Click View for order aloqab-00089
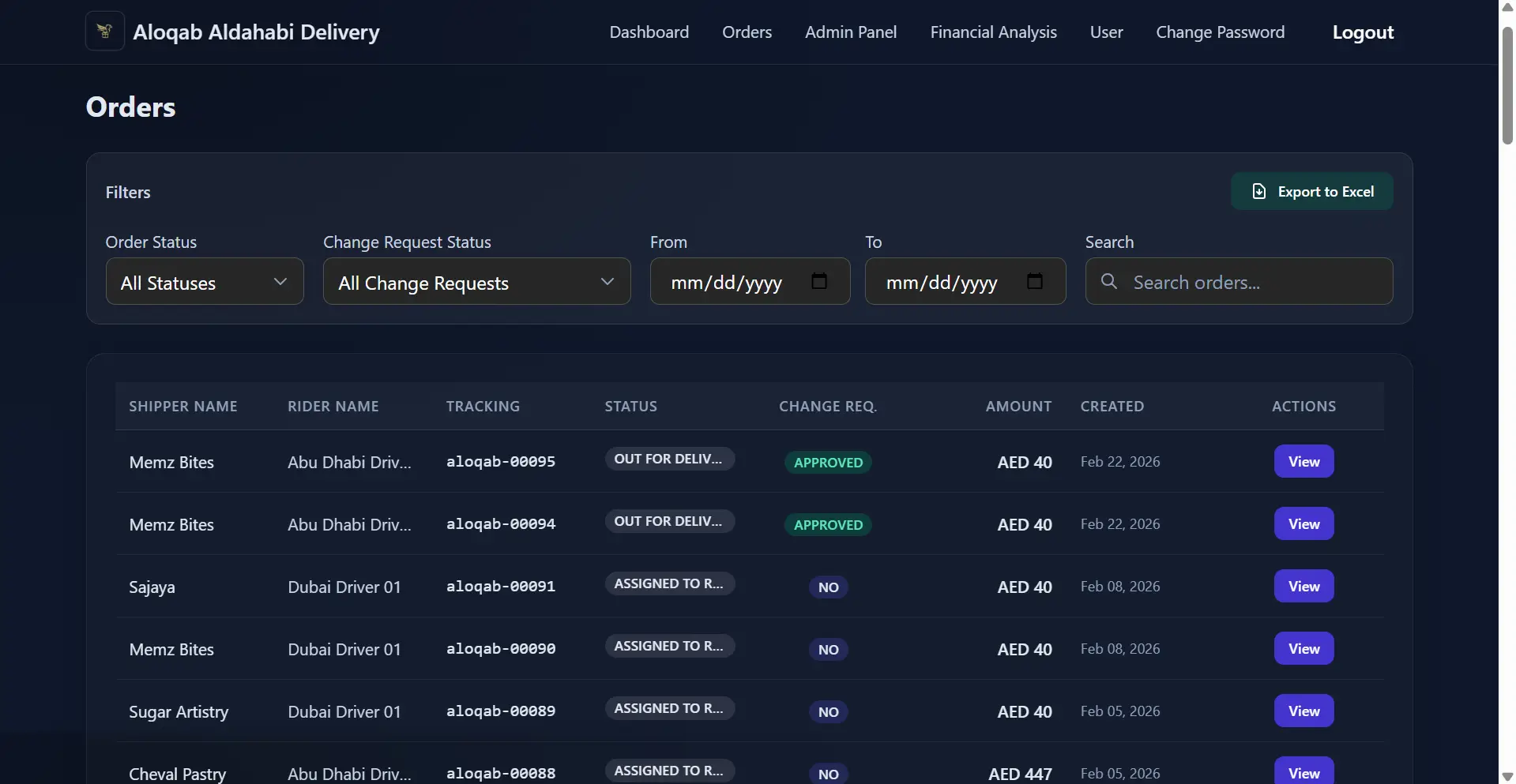Screen dimensions: 1516x784 (1303, 710)
